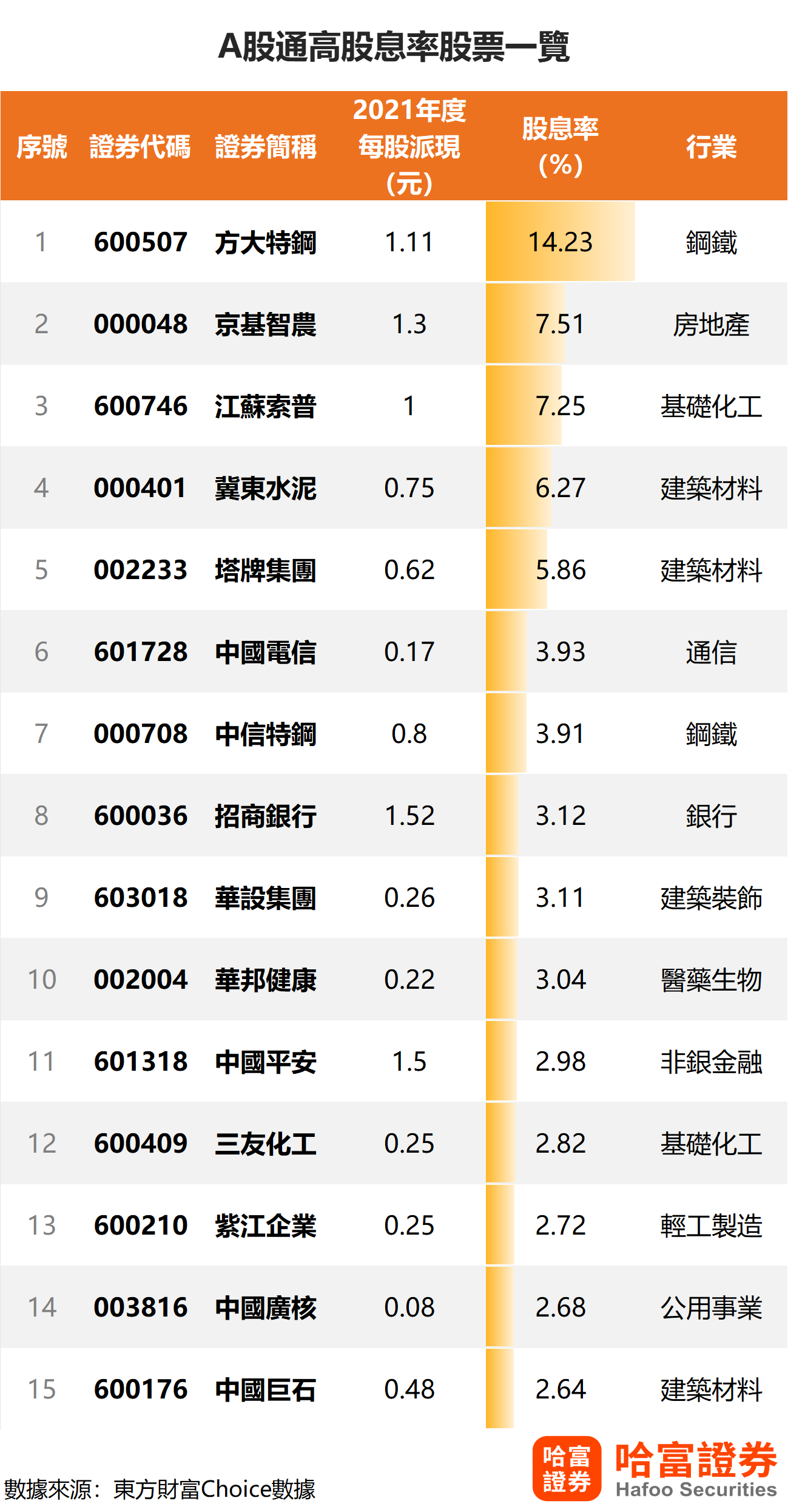Select stock code 601318

tap(140, 1062)
